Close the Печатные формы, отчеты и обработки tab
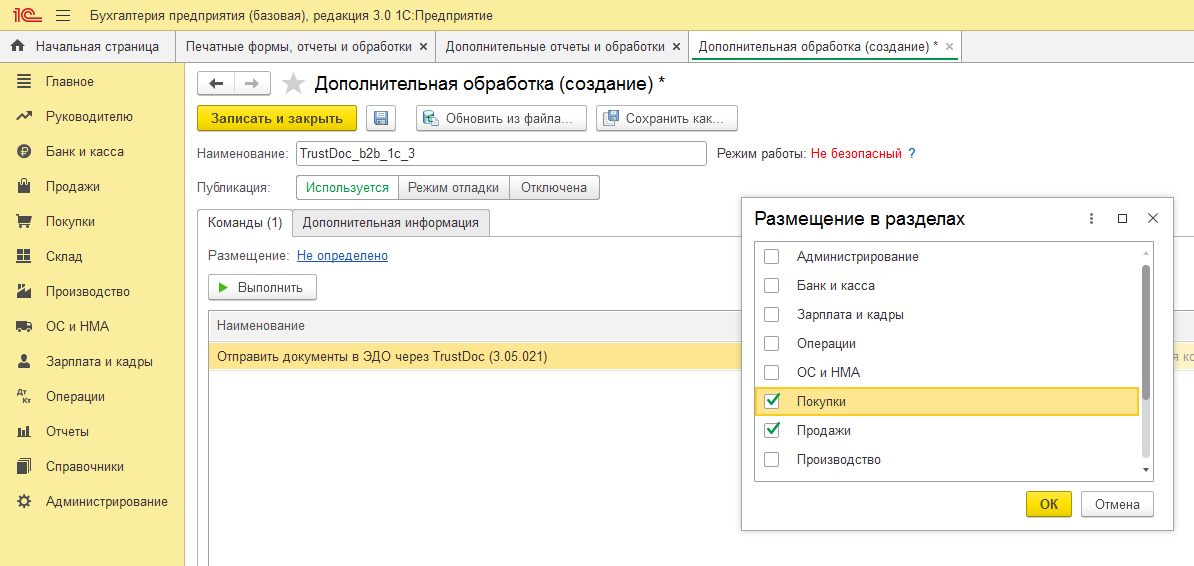The width and height of the screenshot is (1194, 566). (423, 46)
